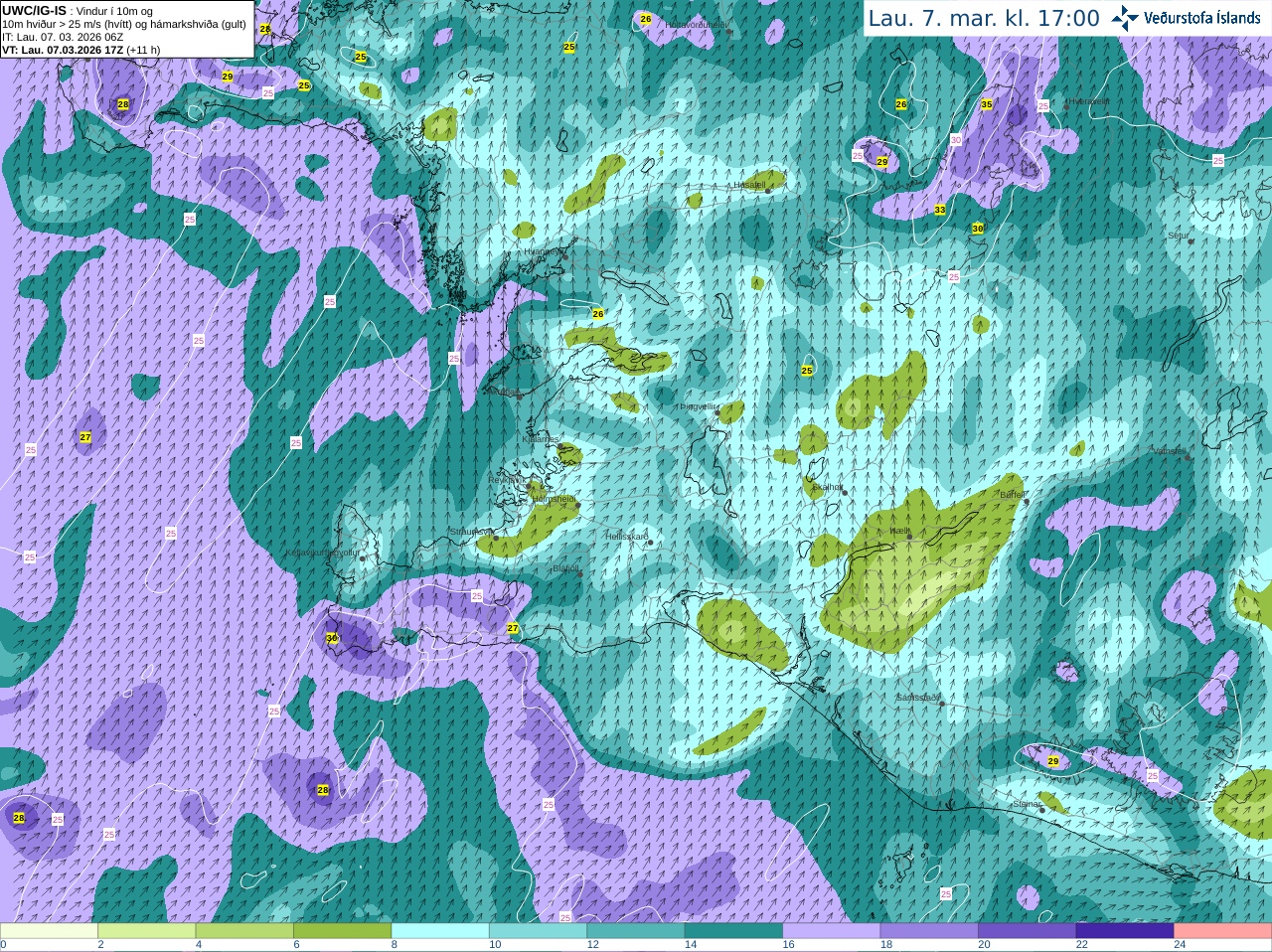Click the yellow 25 gust marker east of Þingvellir
This screenshot has height=952, width=1272.
click(x=807, y=371)
